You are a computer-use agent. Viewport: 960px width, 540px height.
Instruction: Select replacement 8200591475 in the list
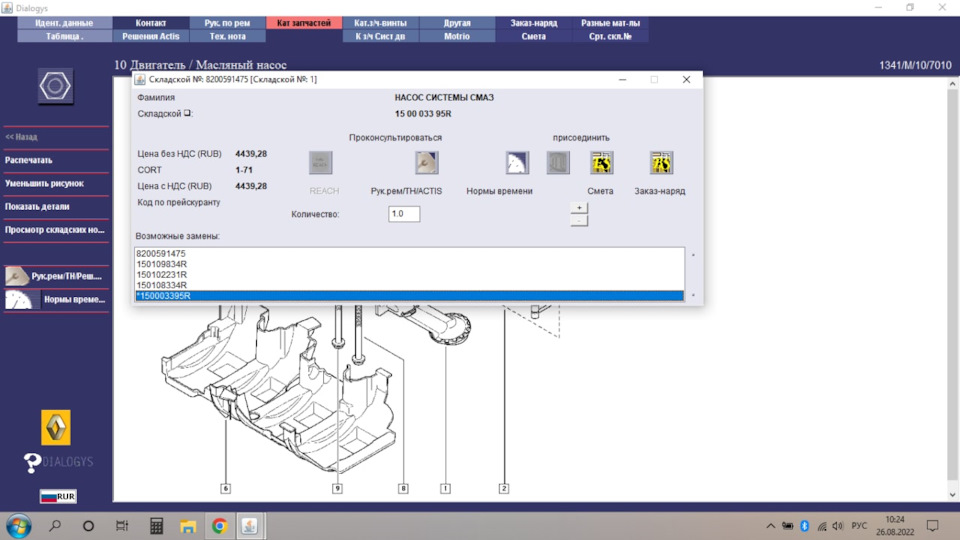tap(409, 253)
